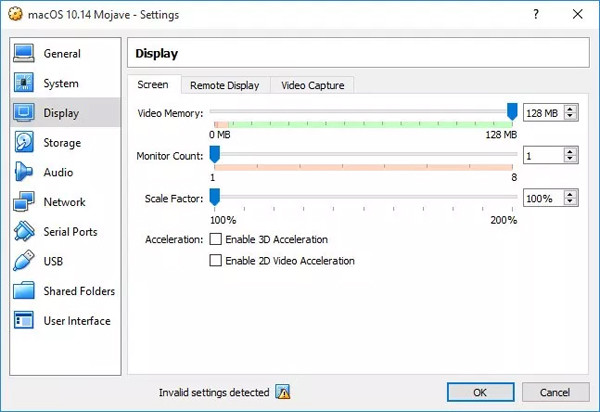
Task: Open the Storage settings section
Action: coord(62,143)
